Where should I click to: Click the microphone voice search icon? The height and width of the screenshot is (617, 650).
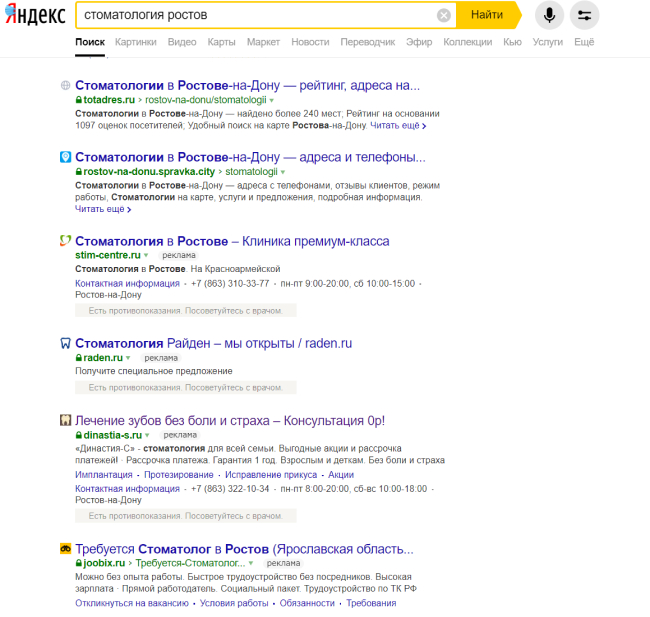tap(549, 15)
